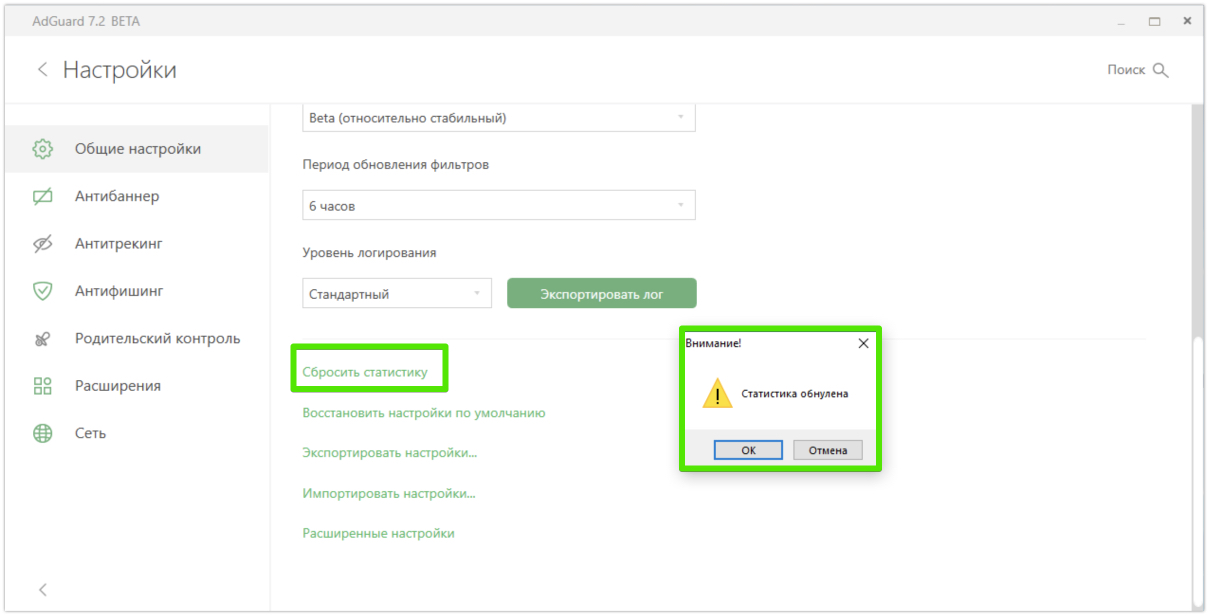This screenshot has width=1209, height=616.
Task: Click the Антибаннер crossed banner icon
Action: tap(42, 197)
